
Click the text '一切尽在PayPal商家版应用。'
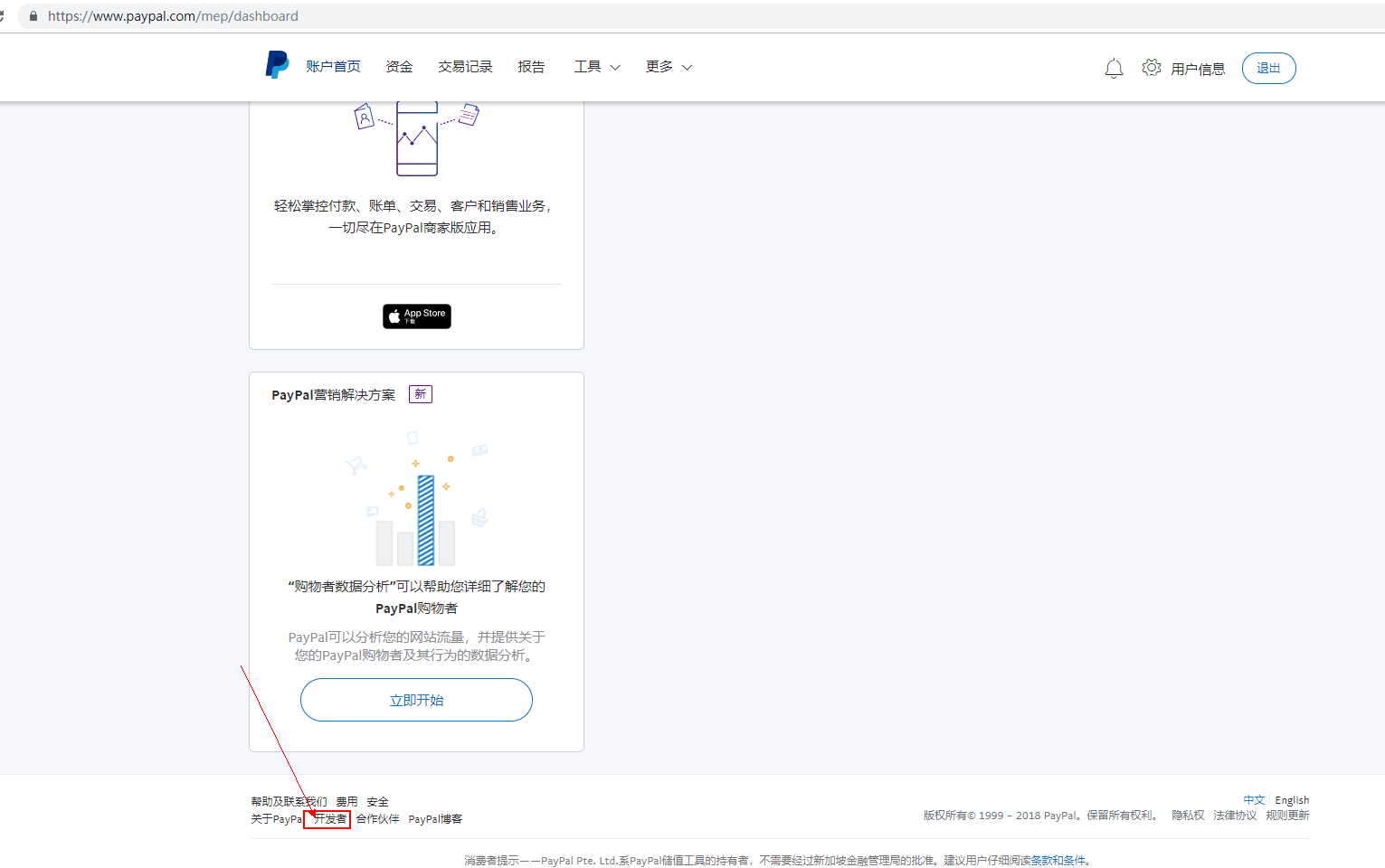click(415, 228)
